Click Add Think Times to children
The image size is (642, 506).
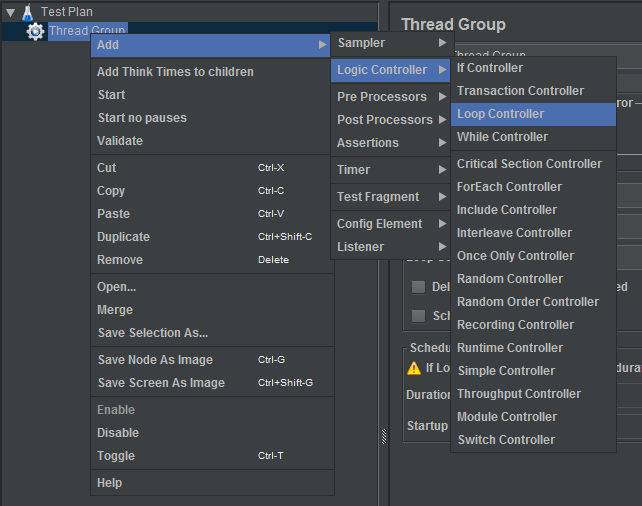(175, 72)
